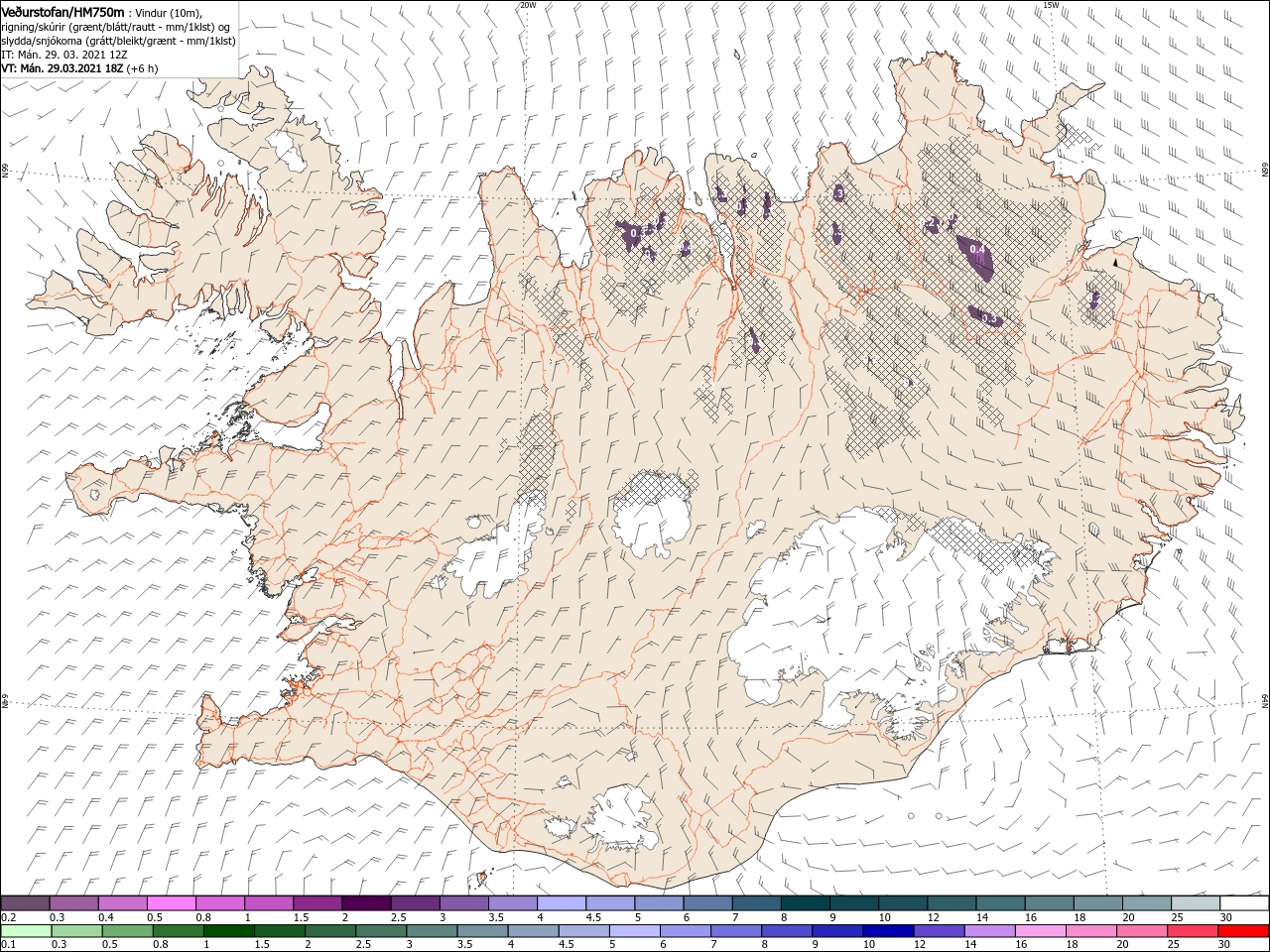The image size is (1270, 952).
Task: Select the light pink 16 rain swatch
Action: coord(1041,931)
